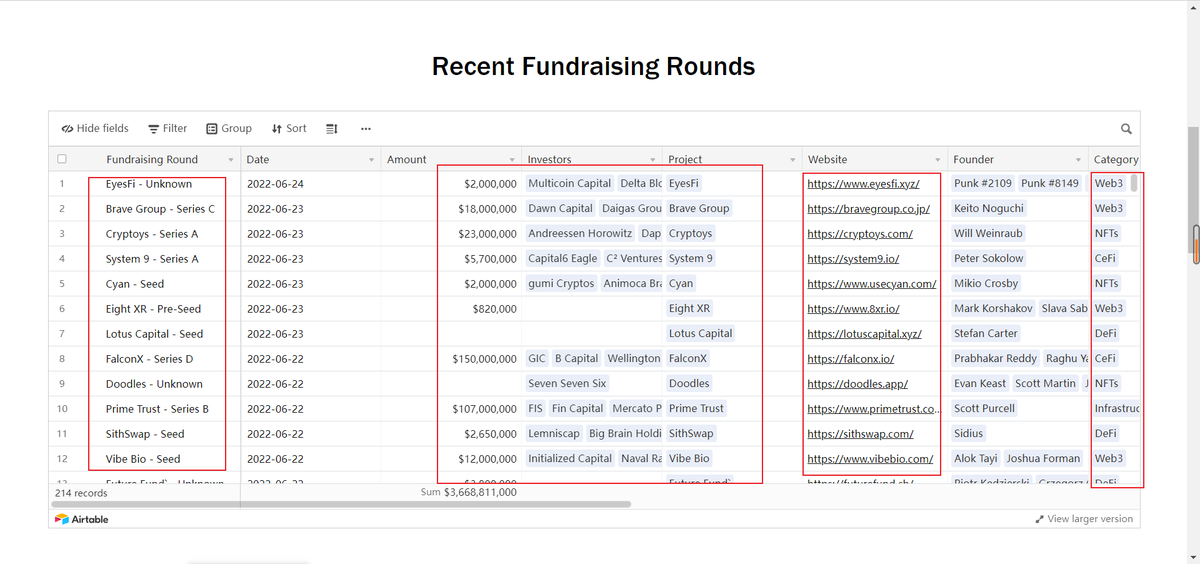Expand the Founder column dropdown arrow
This screenshot has height=564, width=1200.
[1078, 160]
